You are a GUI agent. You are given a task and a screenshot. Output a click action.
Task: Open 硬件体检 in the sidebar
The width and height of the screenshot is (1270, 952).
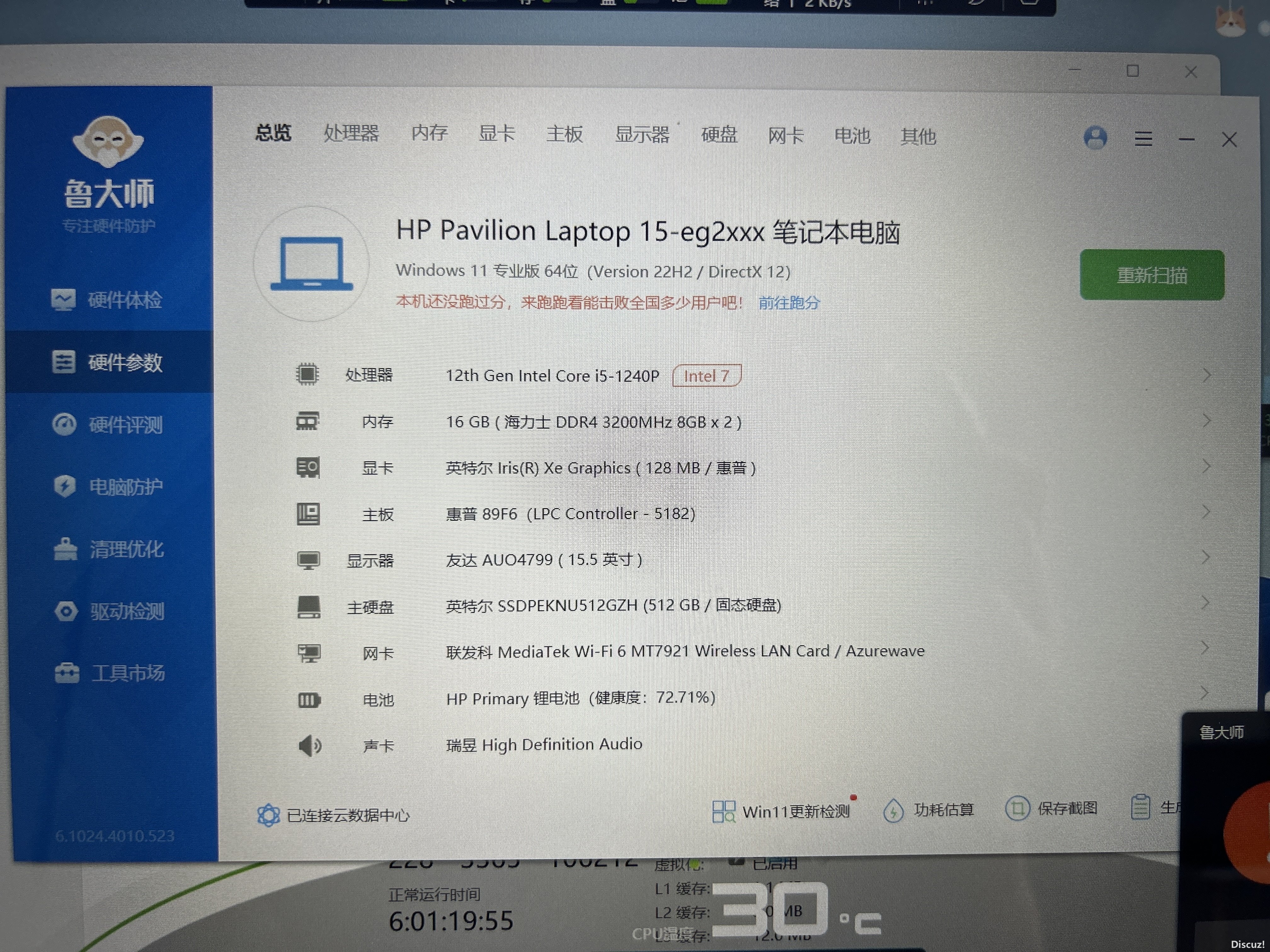click(x=108, y=299)
